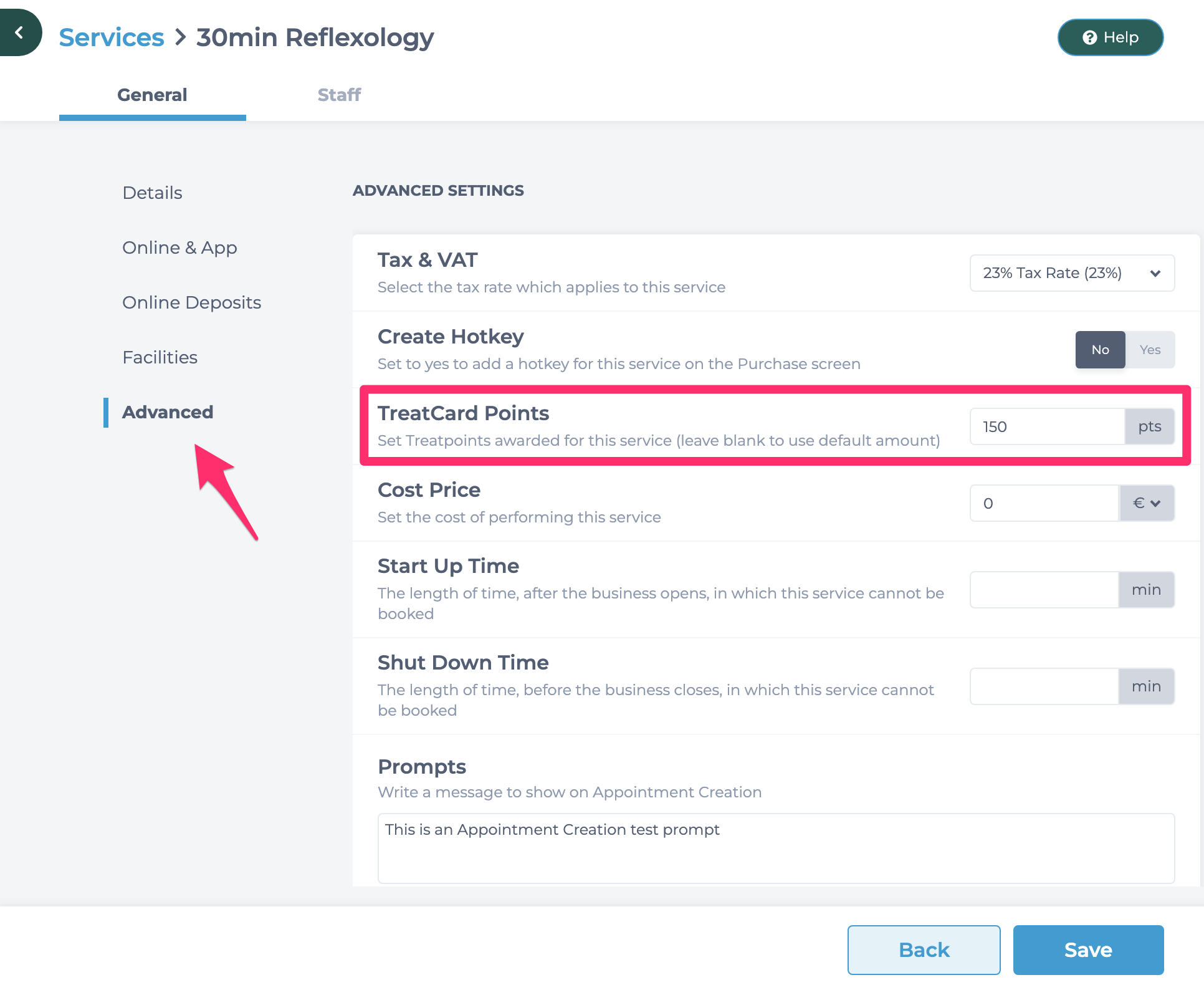Click the ADVANCED SETTINGS heading
1204x990 pixels.
pos(438,191)
